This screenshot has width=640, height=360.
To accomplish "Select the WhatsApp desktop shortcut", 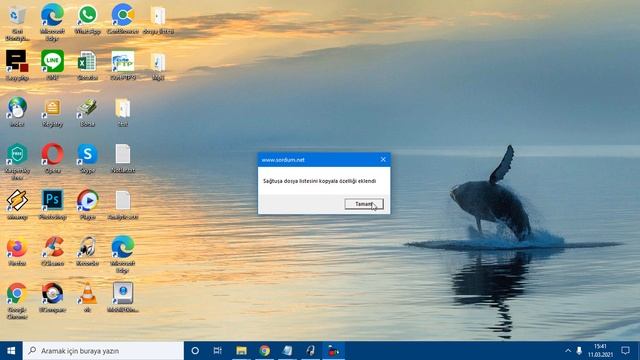I will [x=87, y=19].
